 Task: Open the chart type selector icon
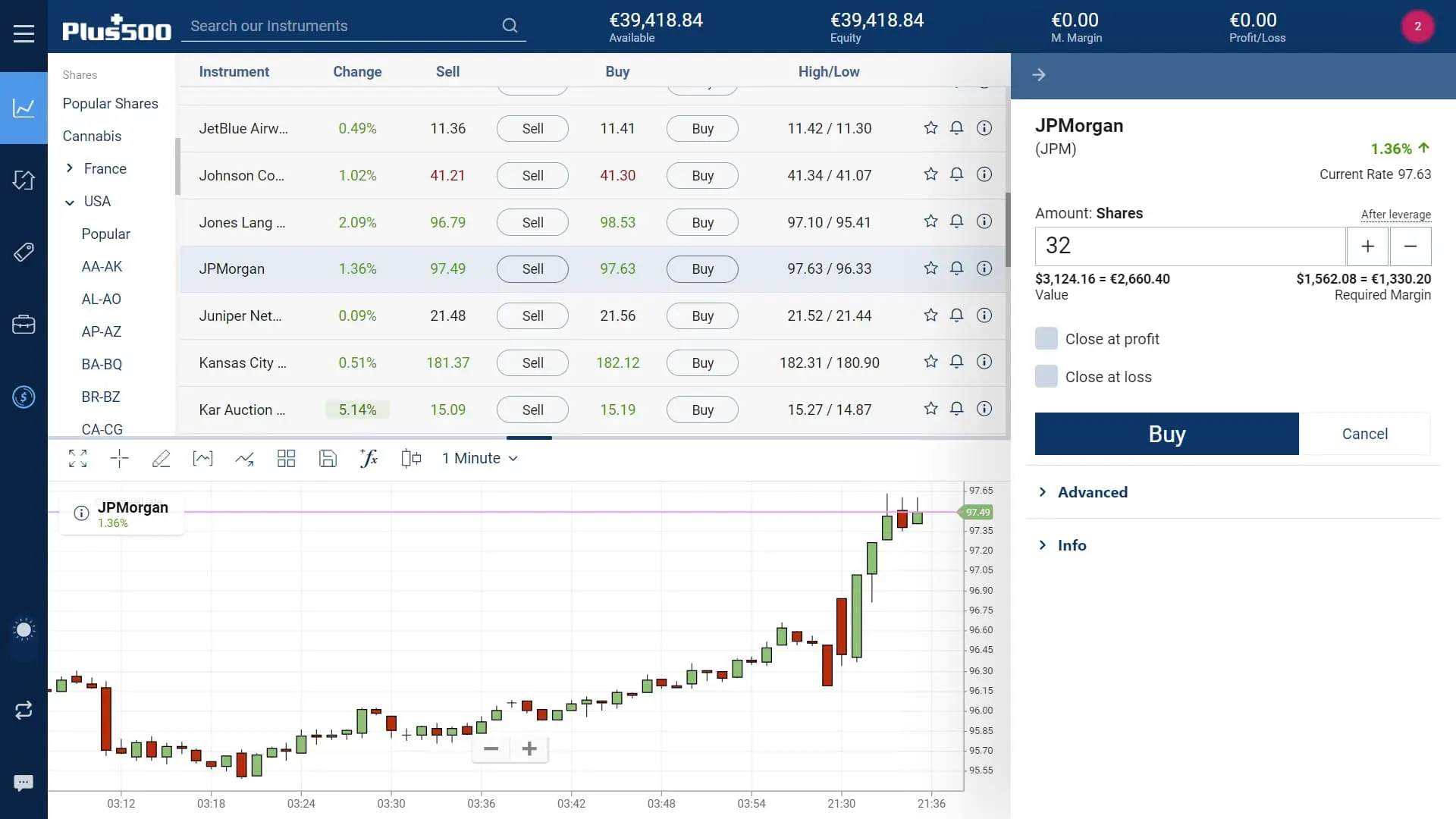point(202,458)
